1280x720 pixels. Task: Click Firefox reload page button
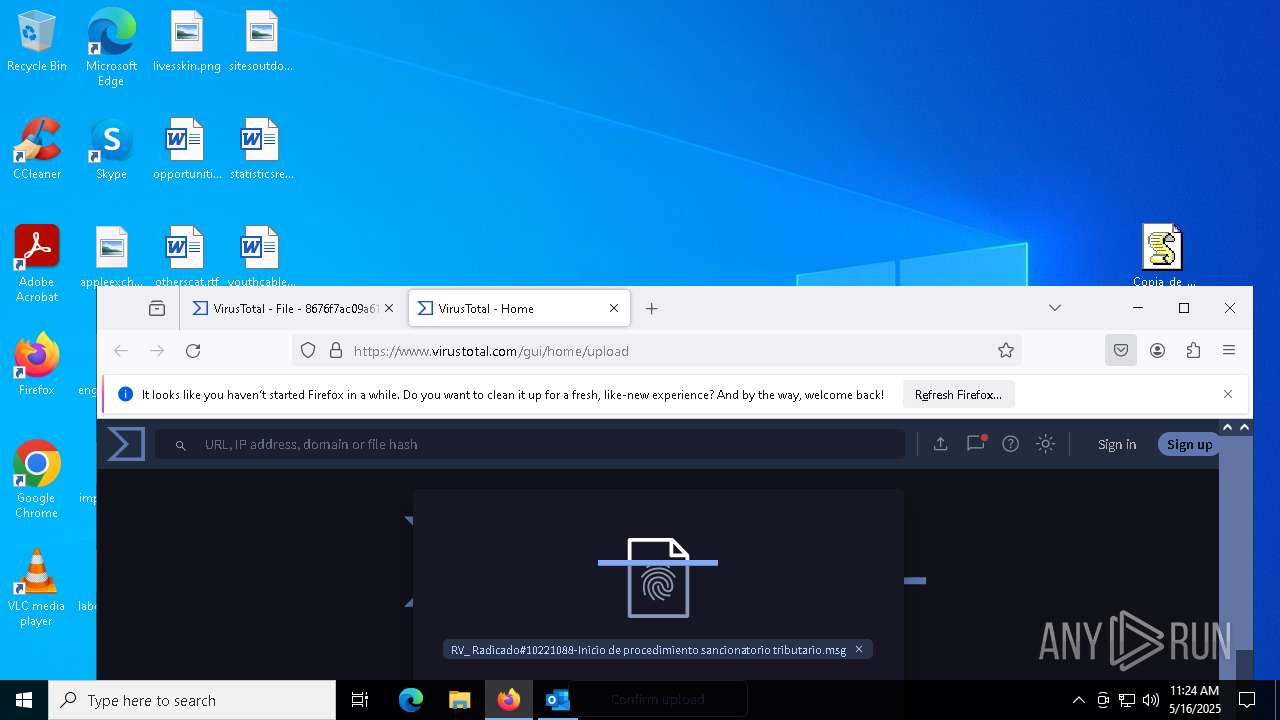click(x=193, y=350)
